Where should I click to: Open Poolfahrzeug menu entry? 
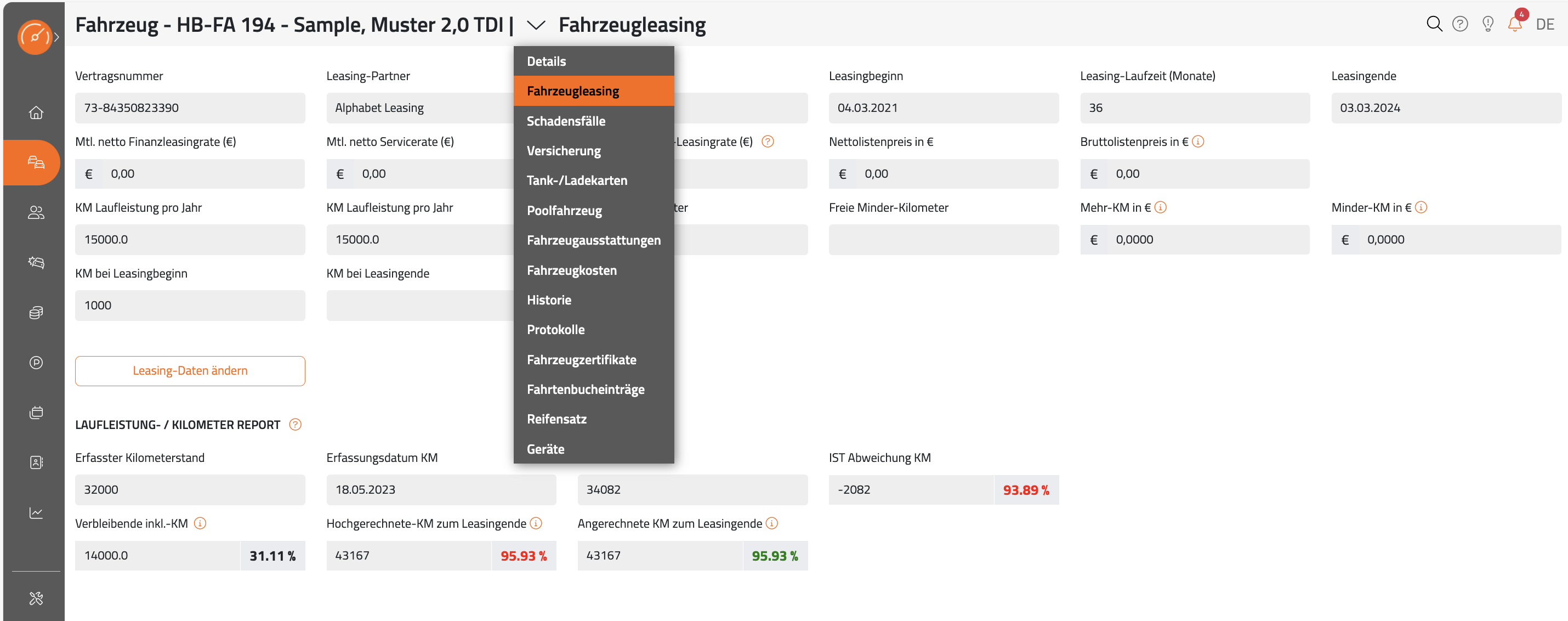coord(593,210)
